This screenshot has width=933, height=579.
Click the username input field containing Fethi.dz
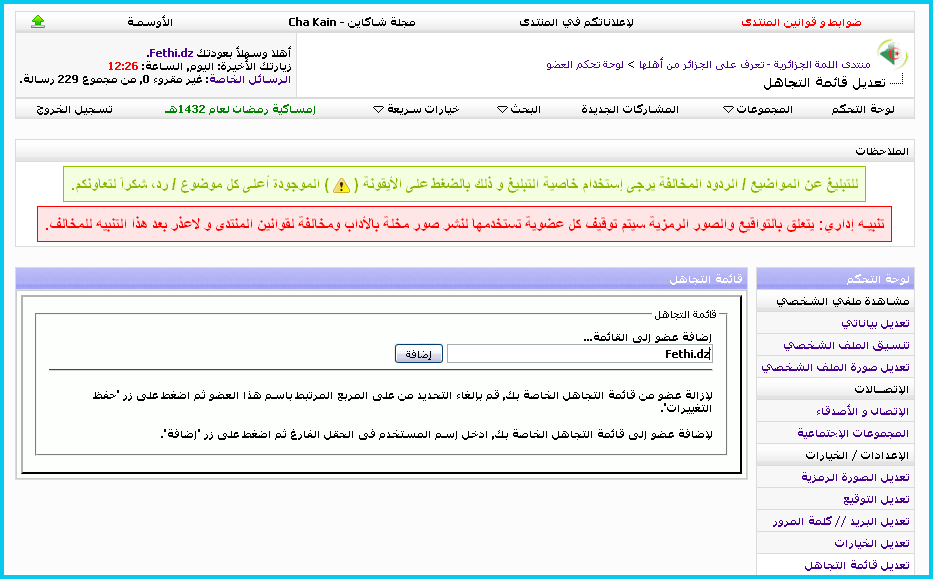(x=579, y=354)
